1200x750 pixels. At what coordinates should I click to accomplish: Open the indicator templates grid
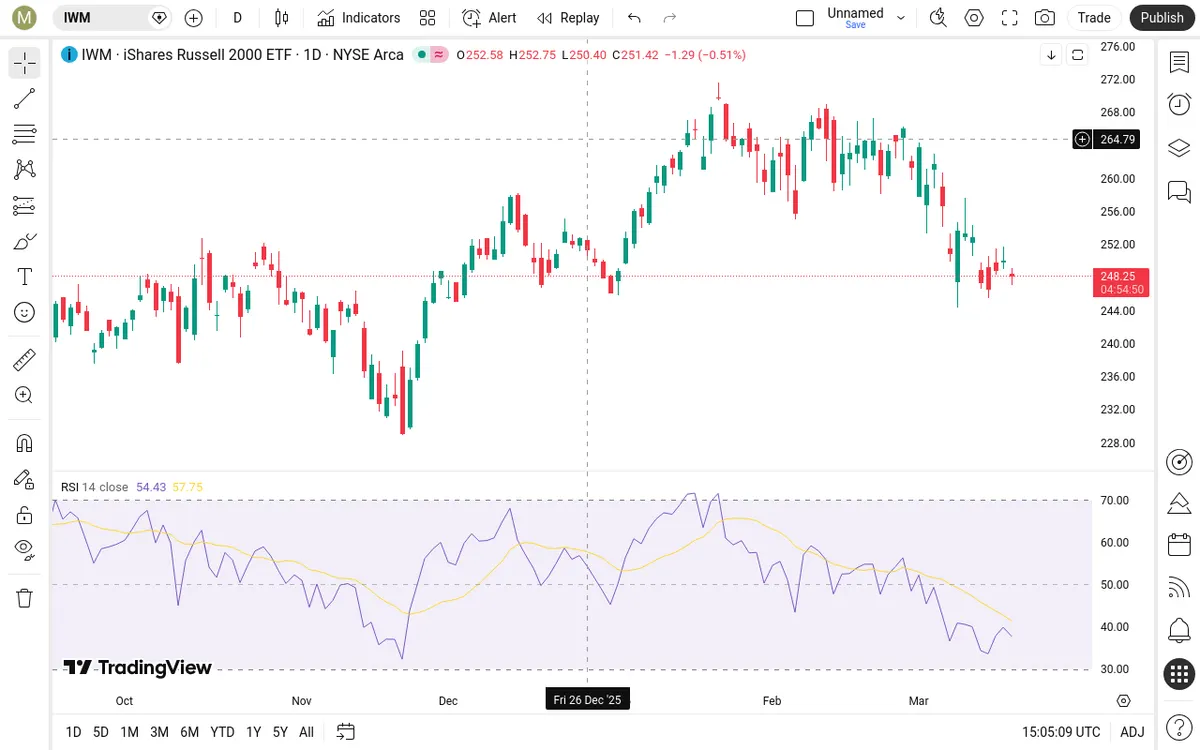coord(428,18)
